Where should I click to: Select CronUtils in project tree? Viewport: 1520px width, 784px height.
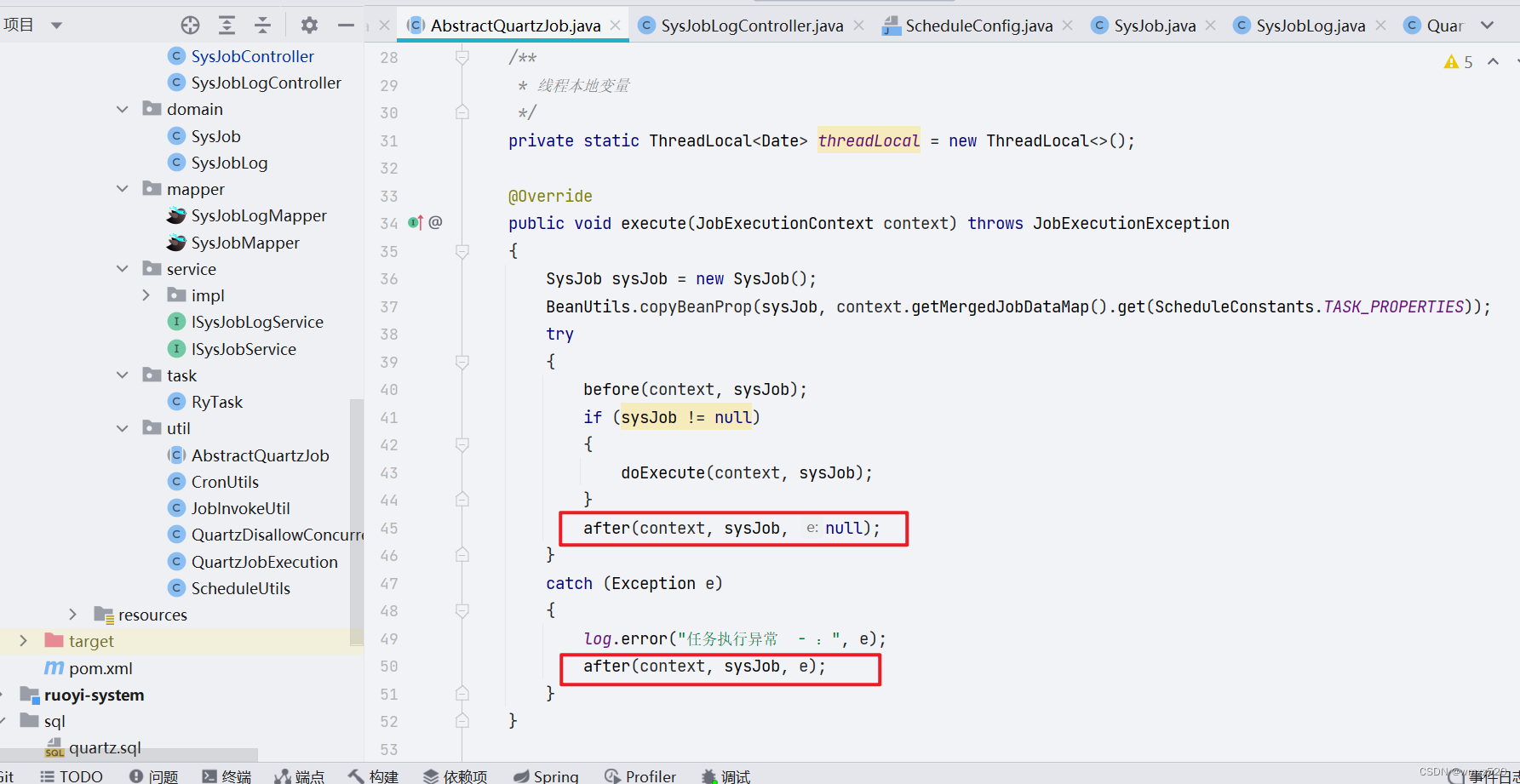[x=225, y=482]
